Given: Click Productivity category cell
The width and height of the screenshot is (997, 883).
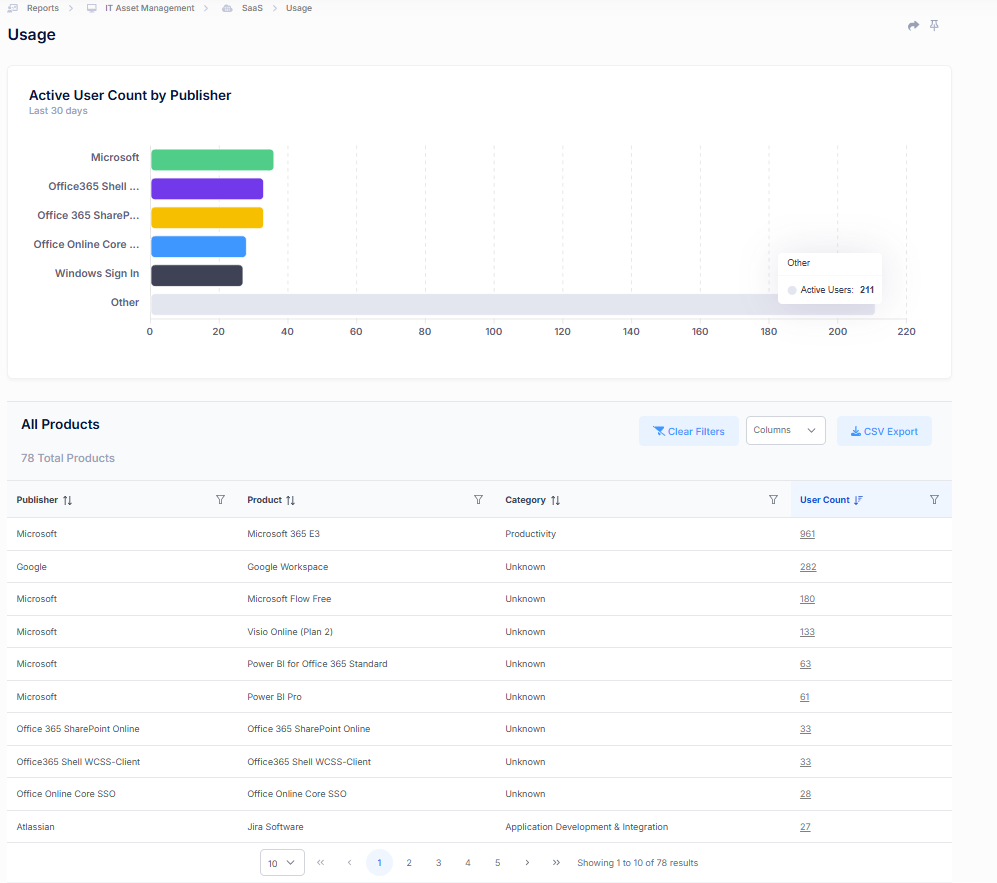Looking at the screenshot, I should point(530,534).
